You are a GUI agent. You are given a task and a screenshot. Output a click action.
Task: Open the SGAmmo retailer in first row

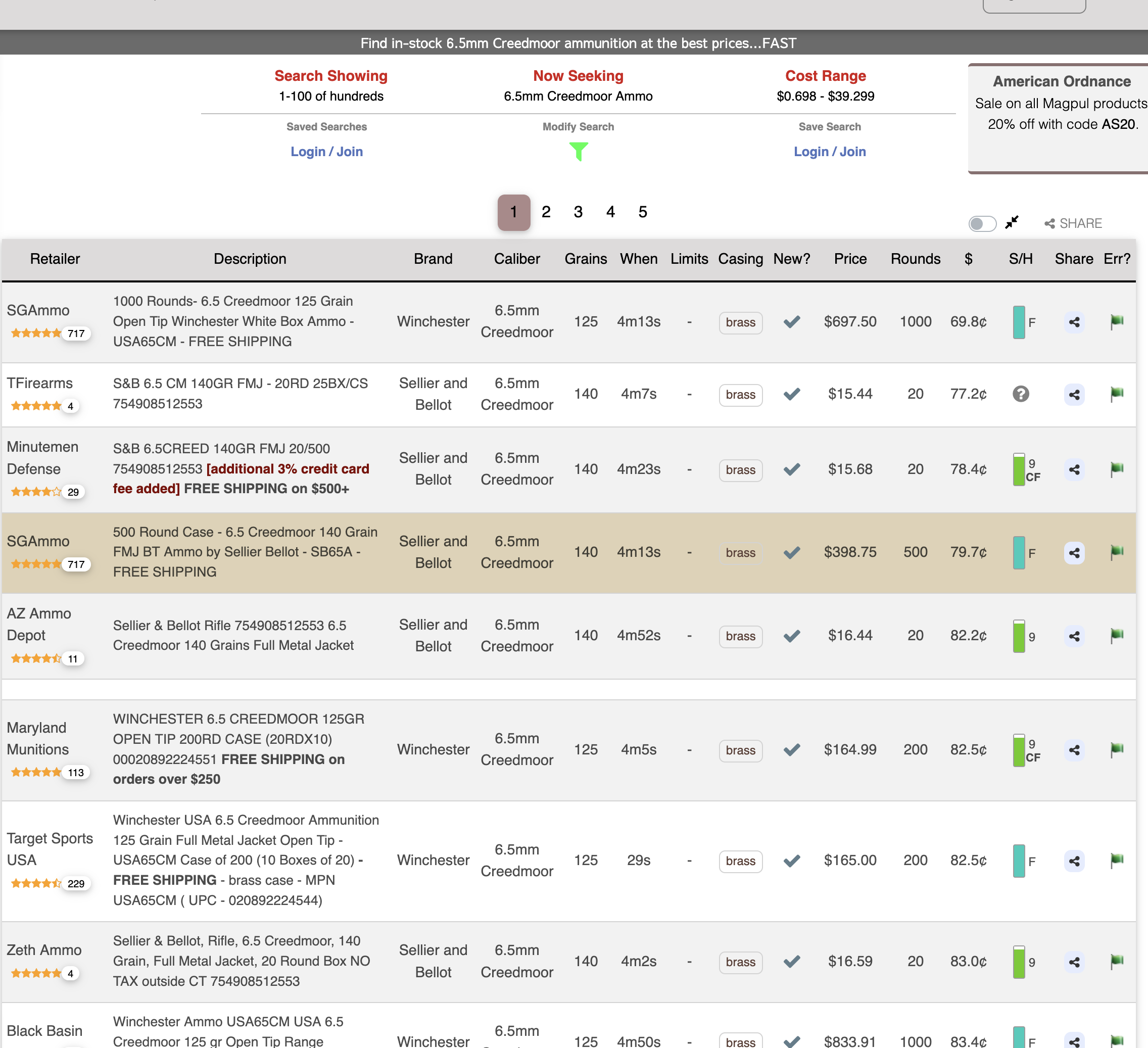[x=37, y=310]
